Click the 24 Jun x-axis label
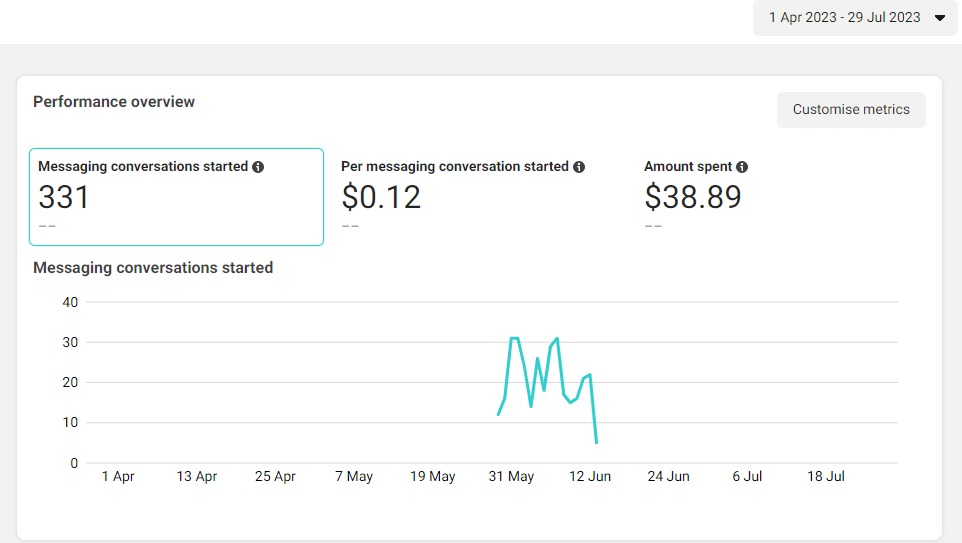 [x=668, y=477]
